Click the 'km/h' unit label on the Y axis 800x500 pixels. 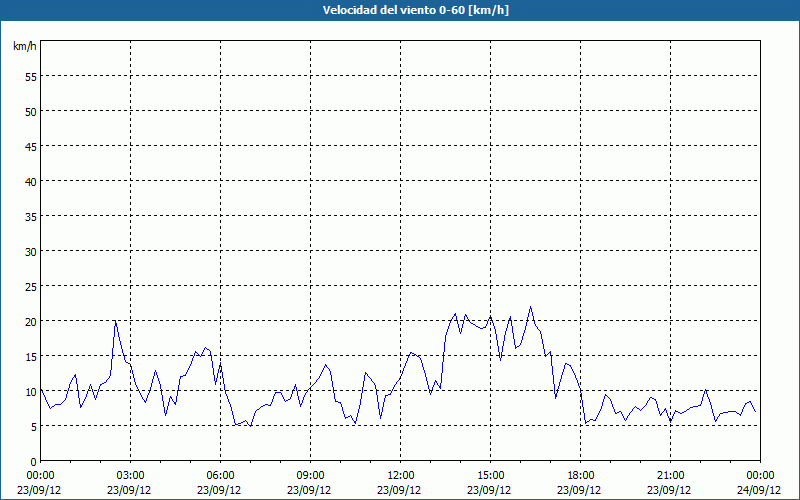tap(25, 46)
